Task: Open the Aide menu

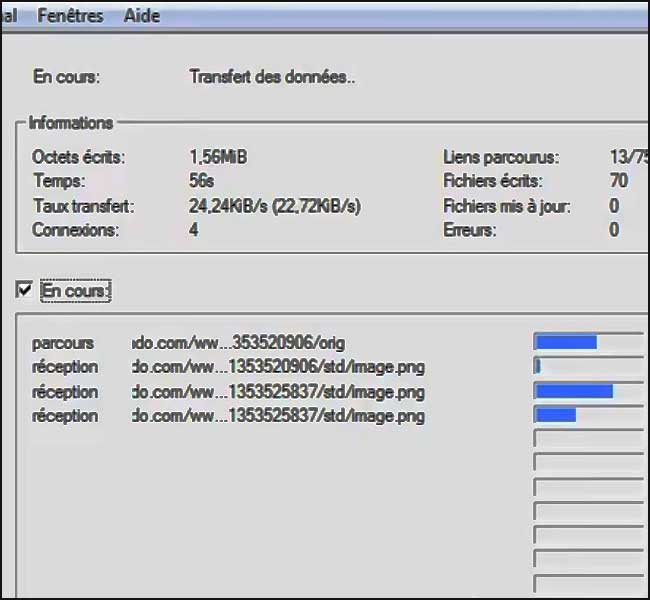Action: [x=142, y=16]
